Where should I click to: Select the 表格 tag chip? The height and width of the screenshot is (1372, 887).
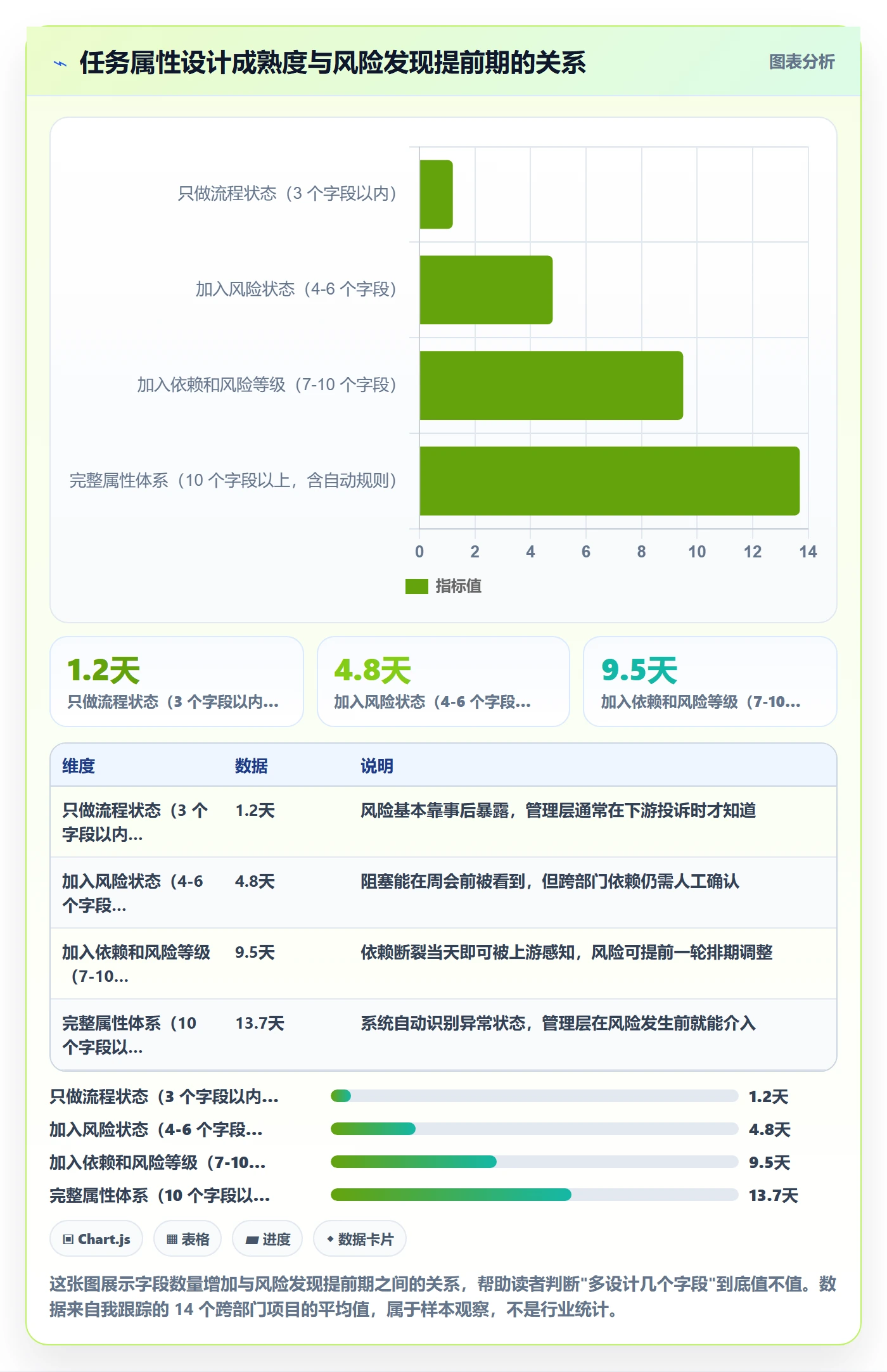[x=188, y=1239]
